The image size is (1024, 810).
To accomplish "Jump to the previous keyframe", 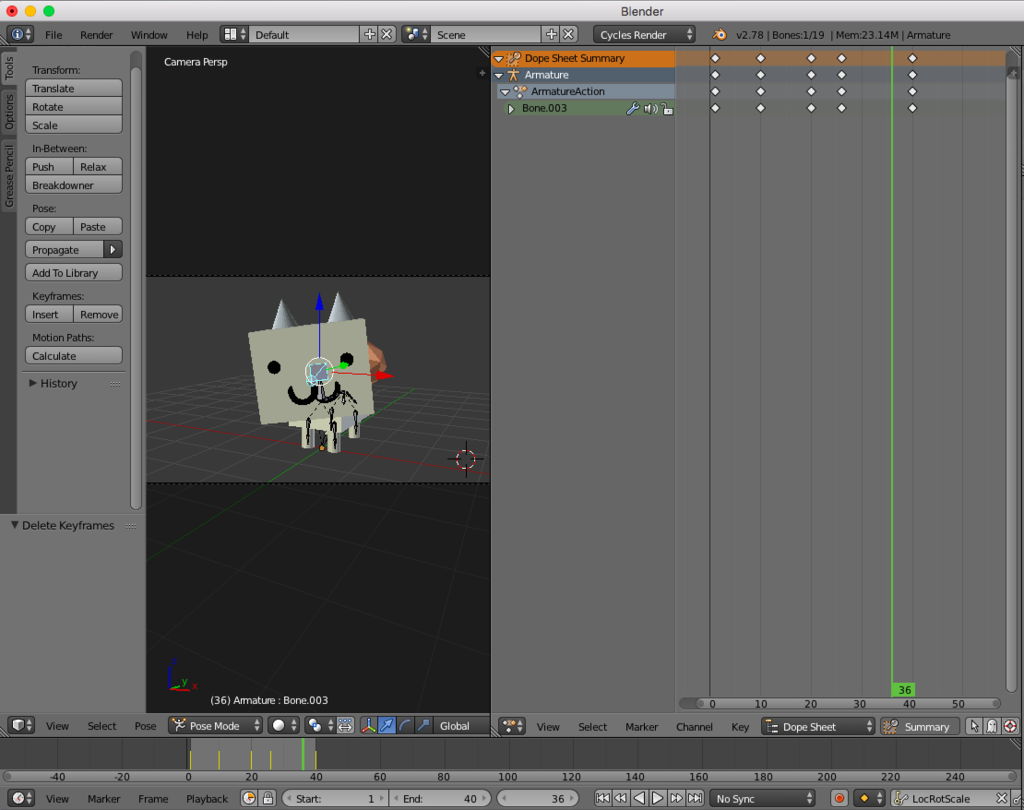I will 621,798.
